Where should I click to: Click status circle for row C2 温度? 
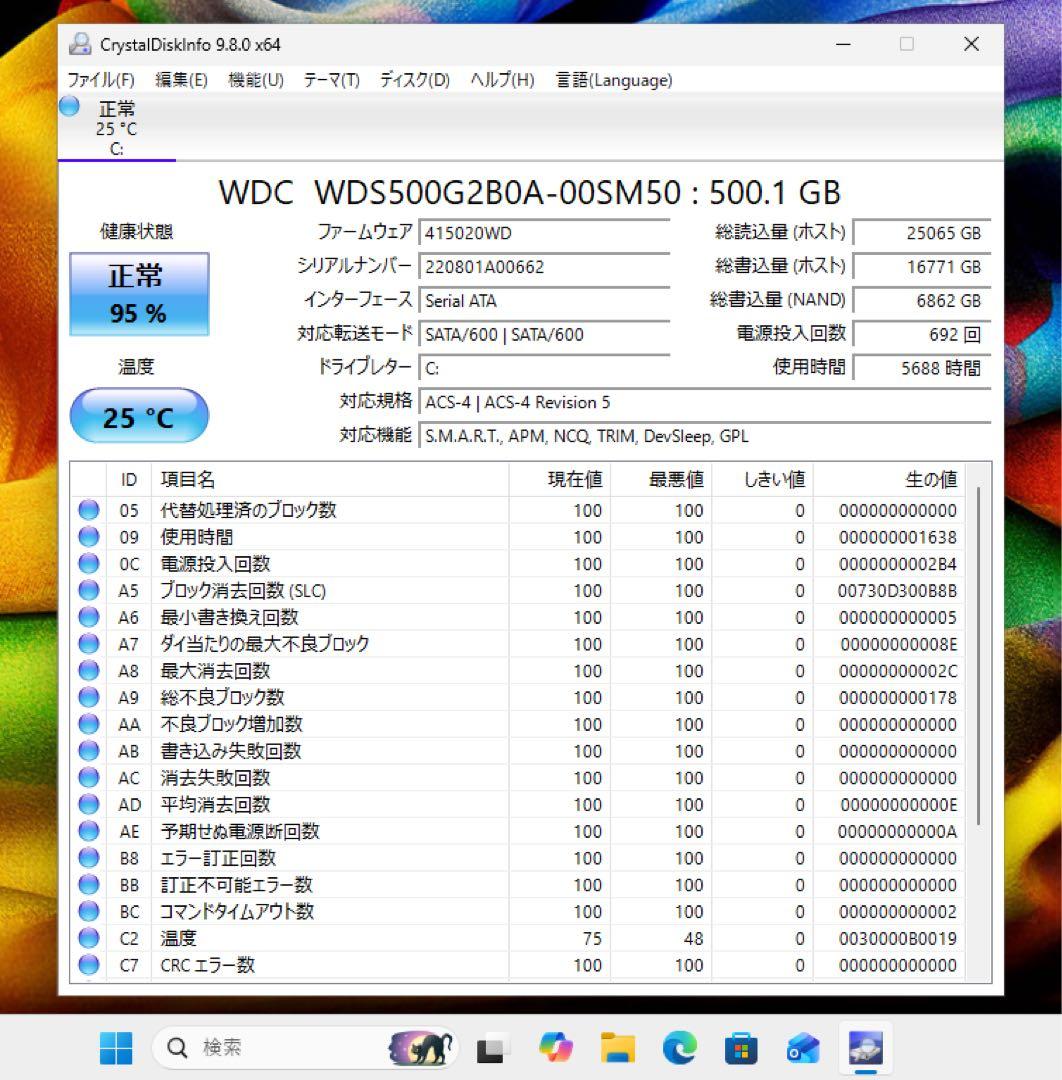(89, 938)
